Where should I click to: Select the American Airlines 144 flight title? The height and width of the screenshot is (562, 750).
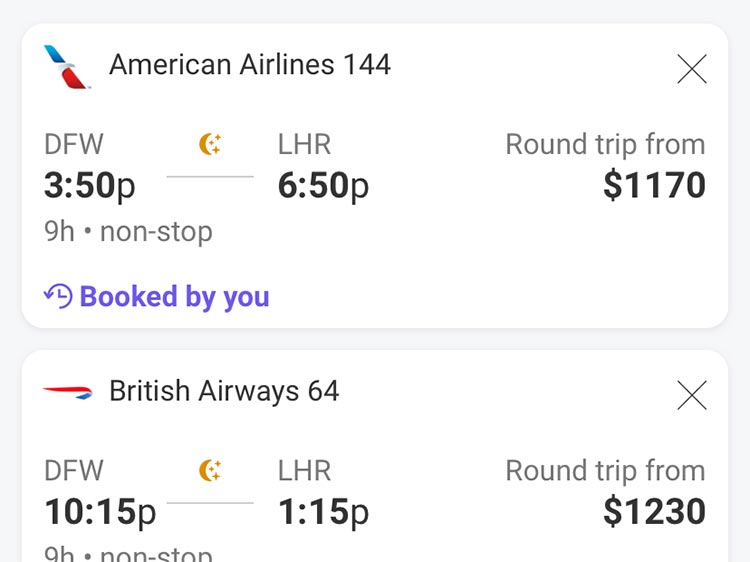pos(250,65)
